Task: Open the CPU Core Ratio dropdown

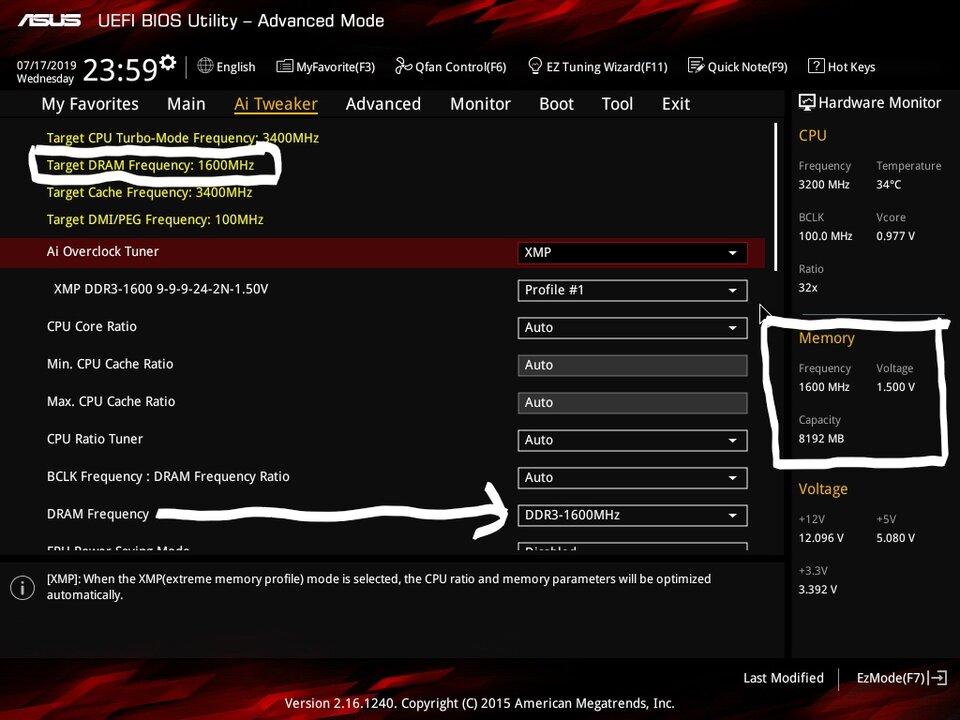Action: coord(632,328)
